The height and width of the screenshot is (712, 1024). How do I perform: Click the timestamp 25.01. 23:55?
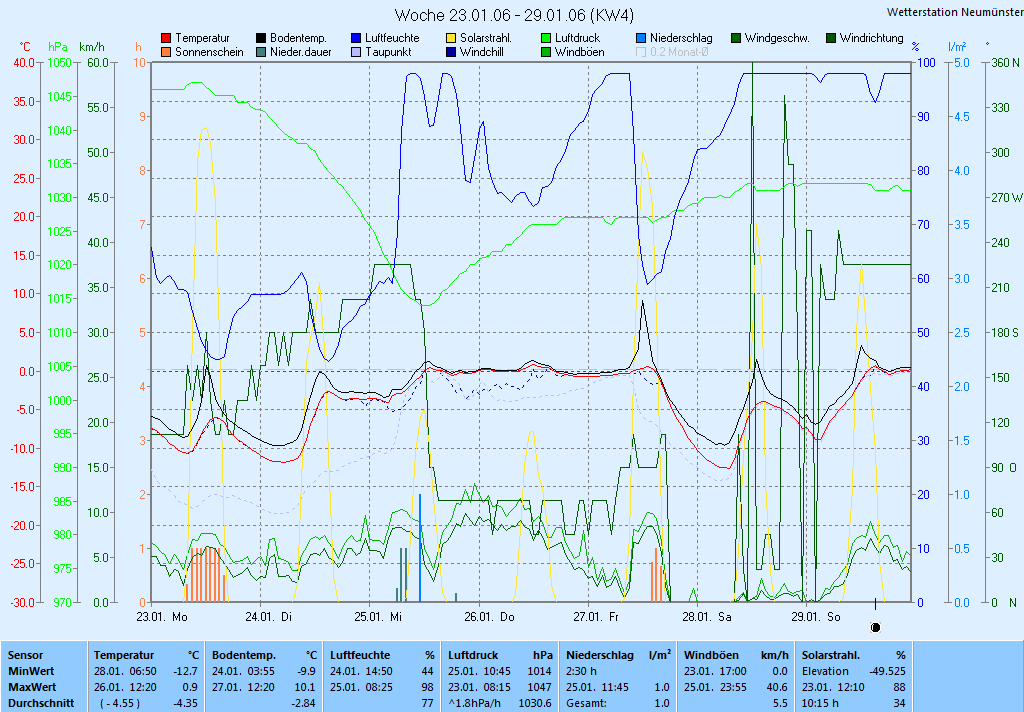point(715,687)
